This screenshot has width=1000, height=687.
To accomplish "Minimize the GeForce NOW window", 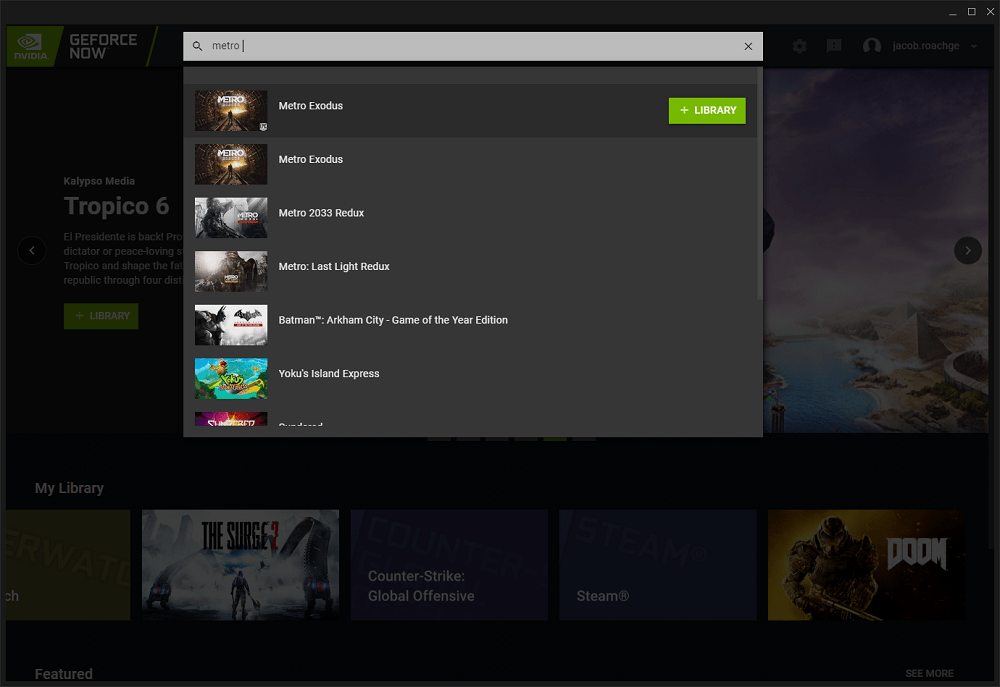I will click(953, 11).
